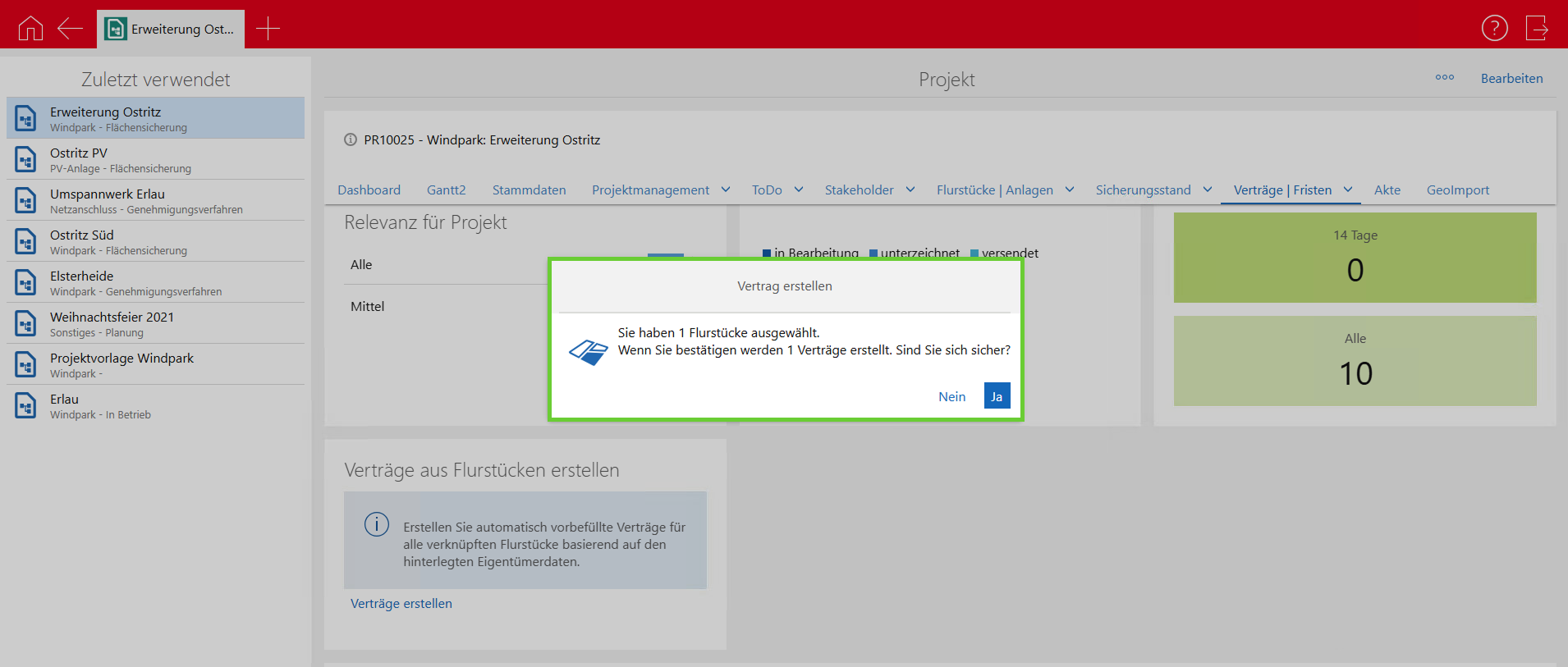Open a new tab with plus icon
1568x667 pixels.
pos(268,29)
